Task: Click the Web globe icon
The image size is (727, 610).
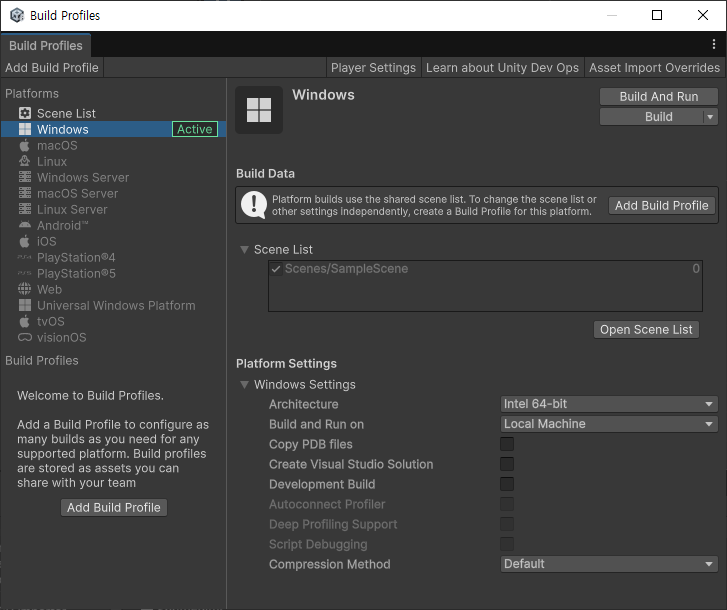Action: (25, 289)
